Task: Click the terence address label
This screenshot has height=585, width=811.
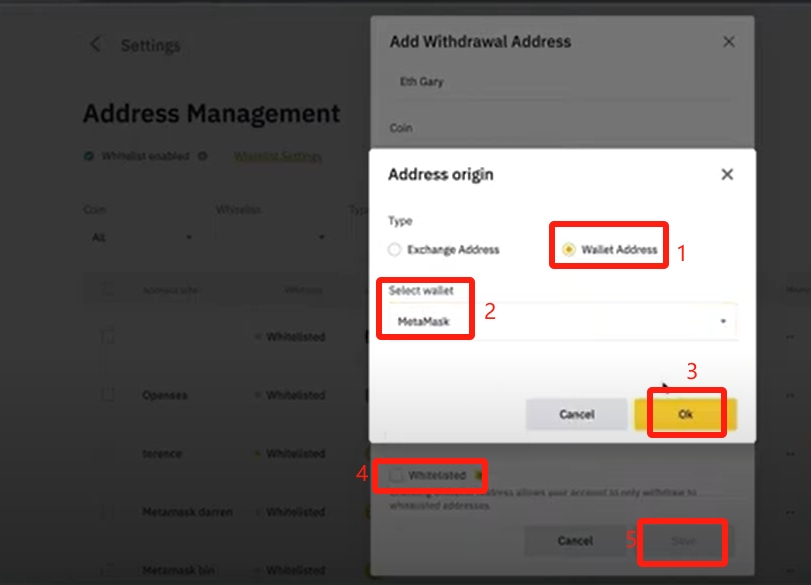Action: tap(162, 454)
